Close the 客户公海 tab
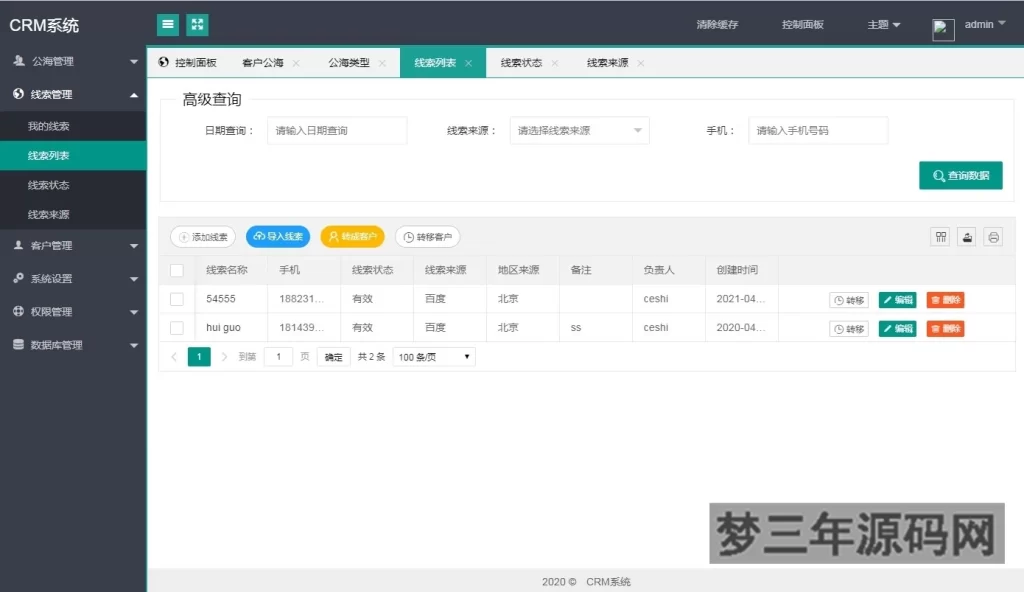This screenshot has width=1024, height=592. coord(296,63)
